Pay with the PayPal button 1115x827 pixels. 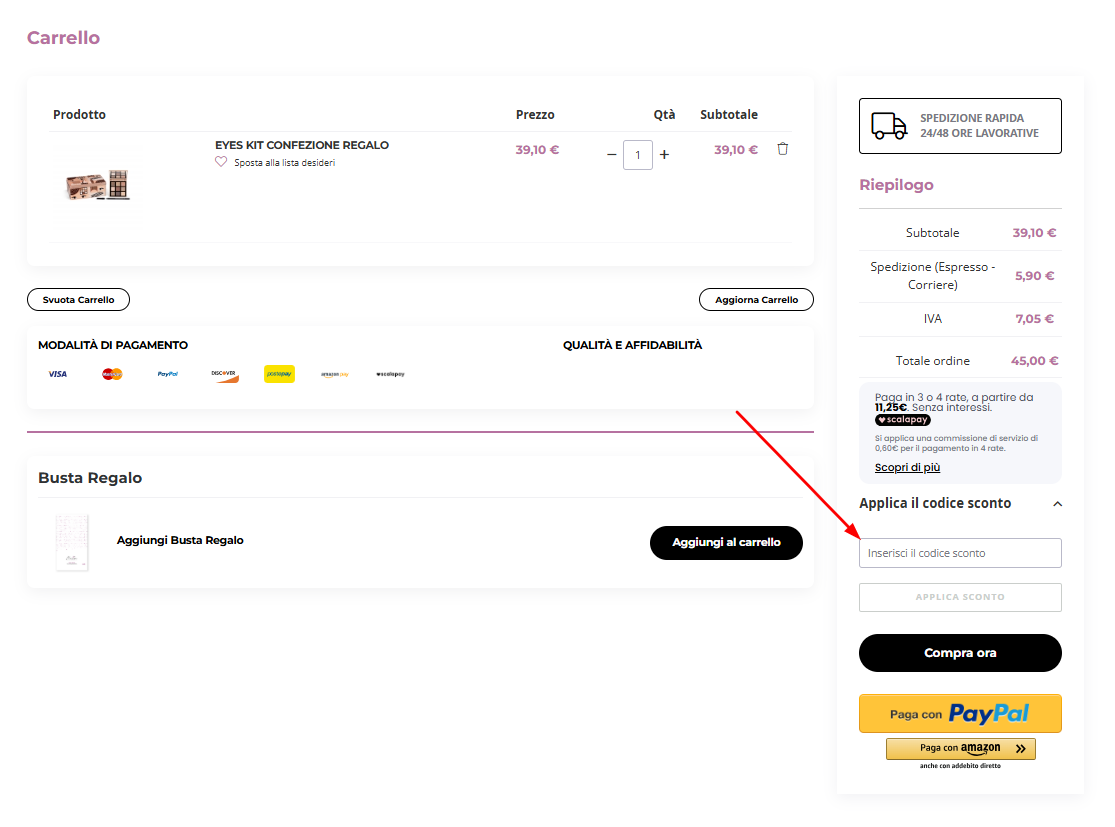pyautogui.click(x=960, y=714)
